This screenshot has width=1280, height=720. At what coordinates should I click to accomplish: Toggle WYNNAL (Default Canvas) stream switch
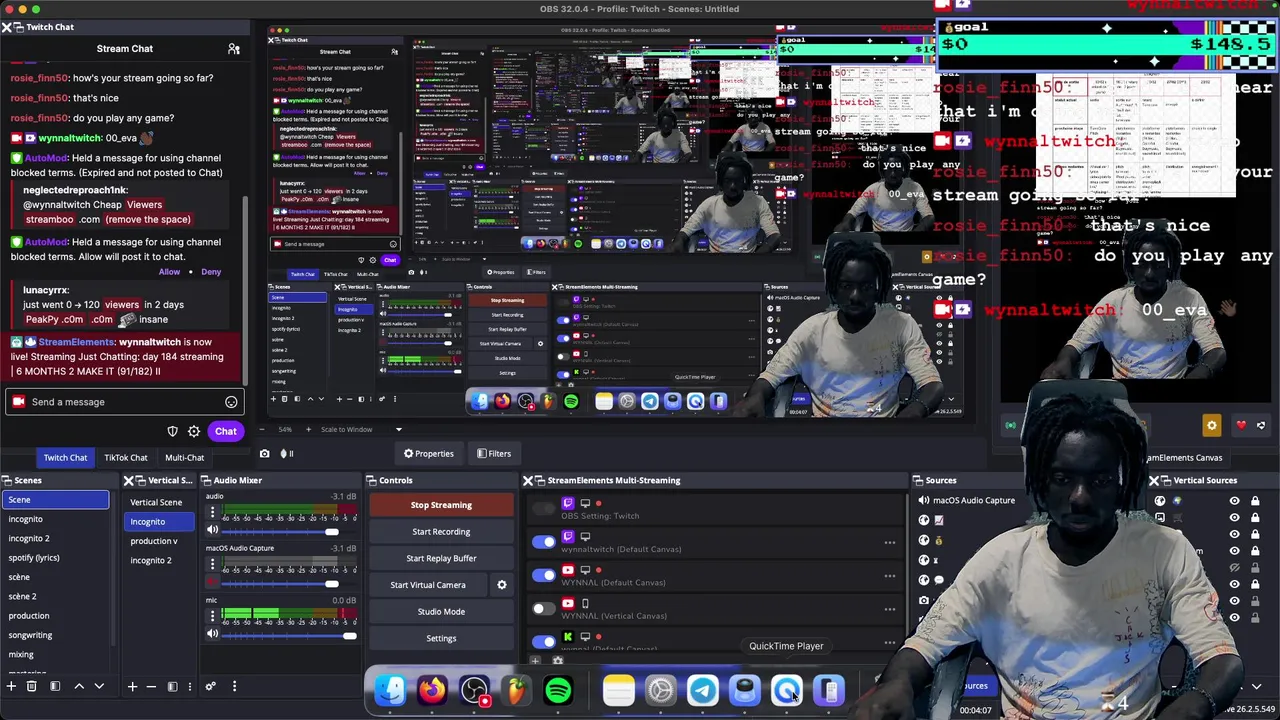tap(544, 575)
